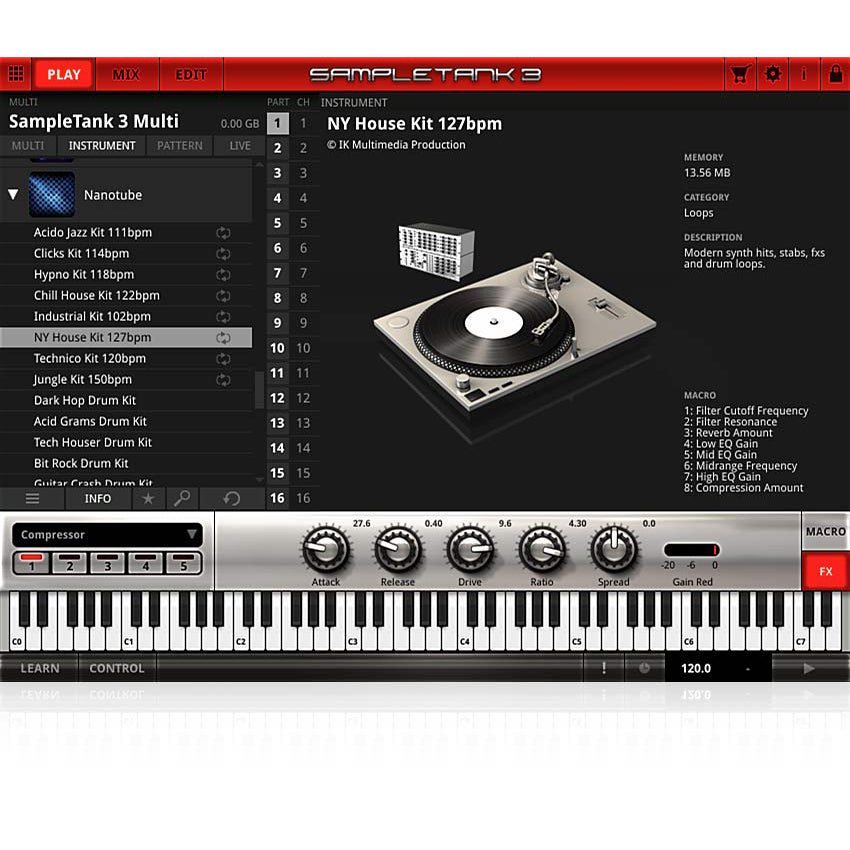Click the grid icon at top left
This screenshot has height=850, width=850.
pyautogui.click(x=16, y=73)
